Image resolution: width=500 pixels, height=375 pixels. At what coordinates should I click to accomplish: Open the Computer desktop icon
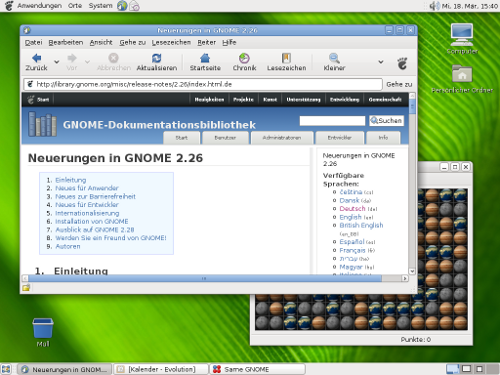point(462,38)
